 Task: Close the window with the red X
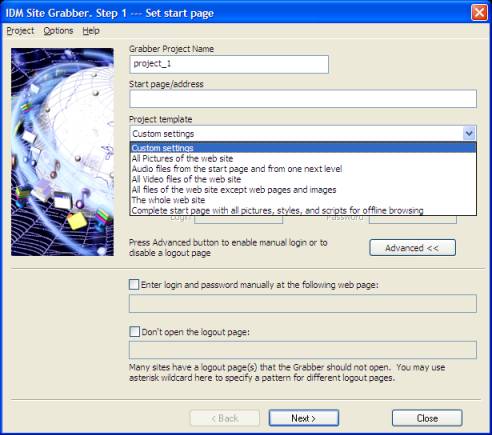point(479,13)
